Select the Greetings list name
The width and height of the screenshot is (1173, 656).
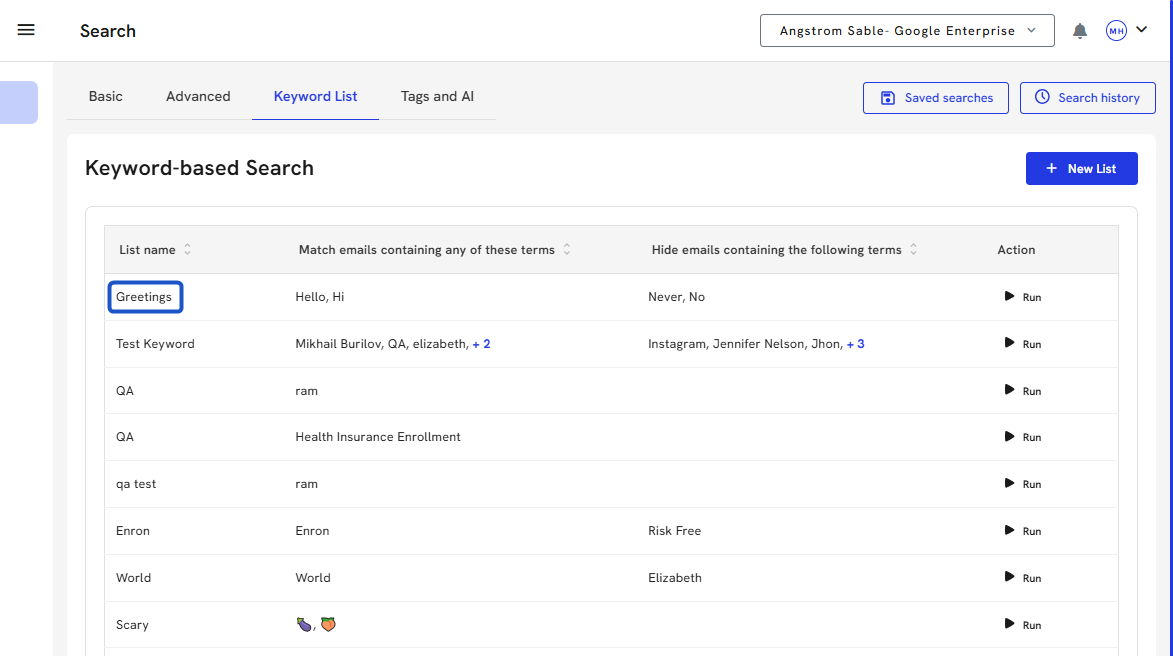pos(144,297)
